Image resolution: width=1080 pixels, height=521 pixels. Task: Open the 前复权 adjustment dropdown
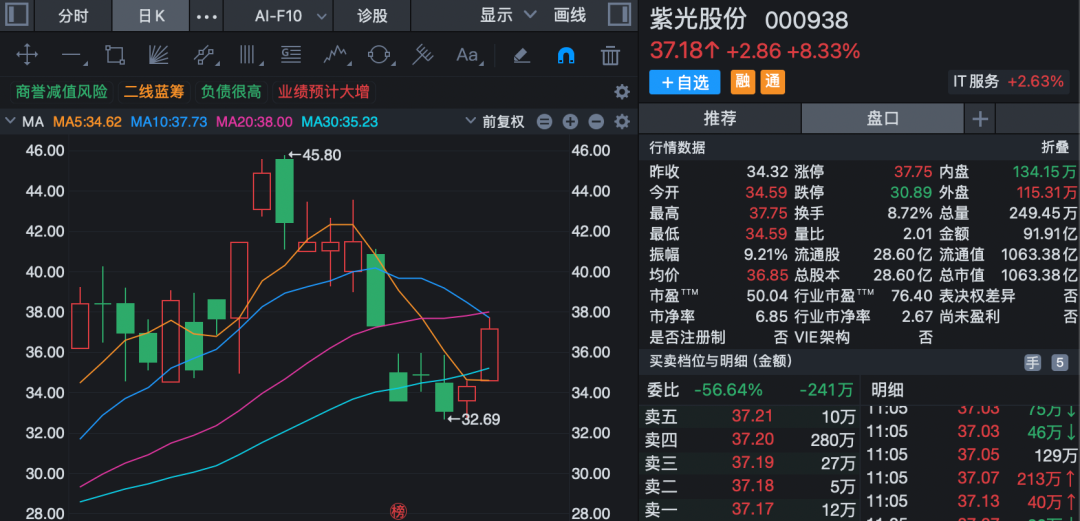(x=495, y=122)
